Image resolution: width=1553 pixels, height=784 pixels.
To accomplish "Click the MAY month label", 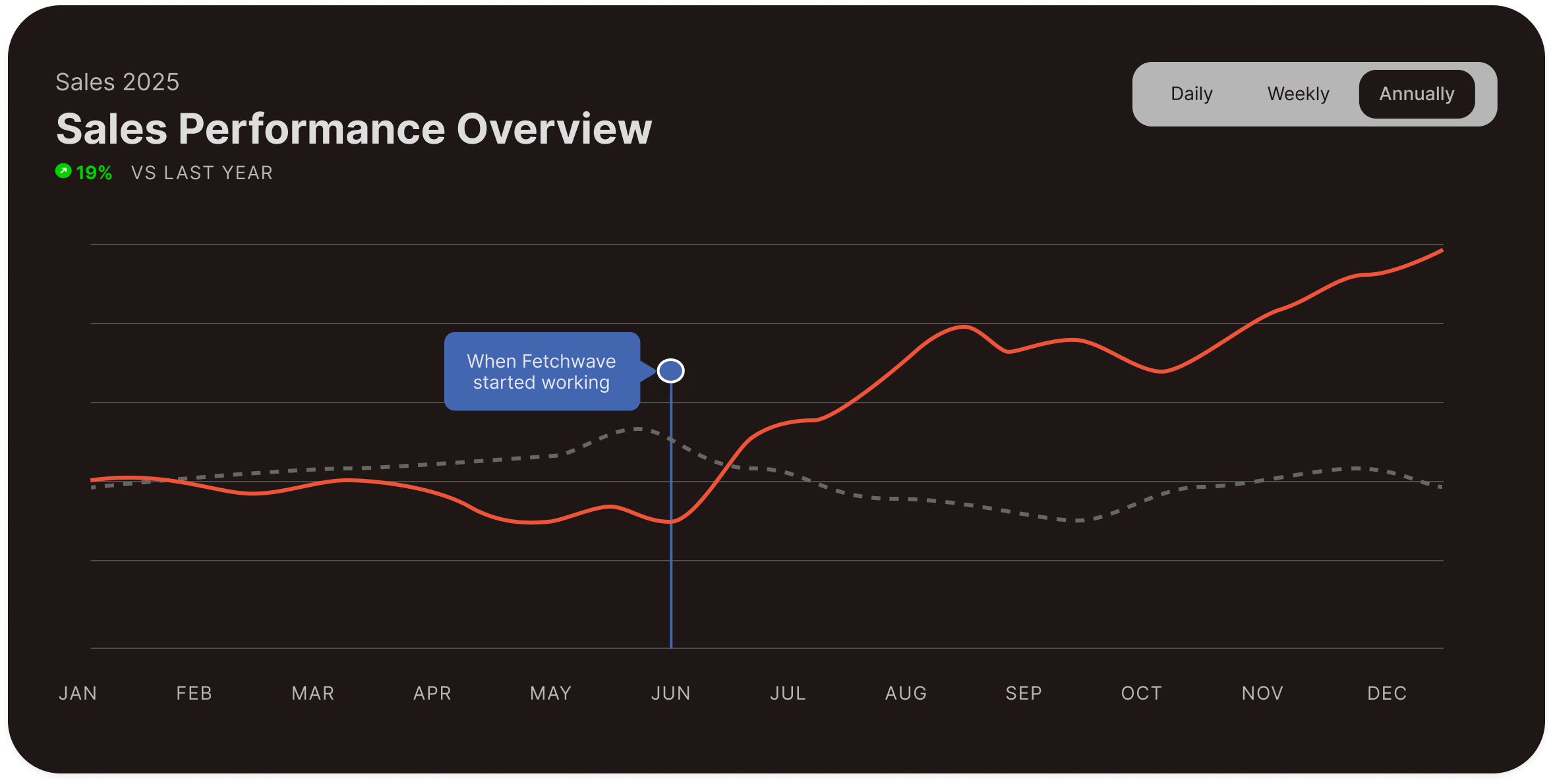I will 551,693.
